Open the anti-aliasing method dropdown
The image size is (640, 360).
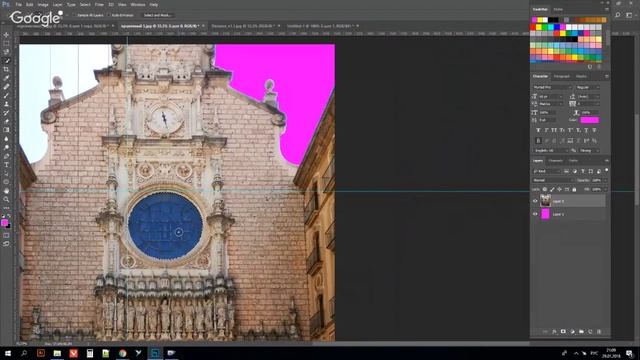(589, 151)
